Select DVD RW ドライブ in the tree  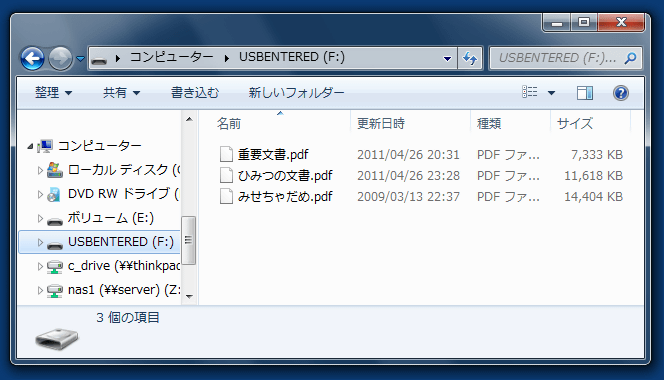(124, 194)
